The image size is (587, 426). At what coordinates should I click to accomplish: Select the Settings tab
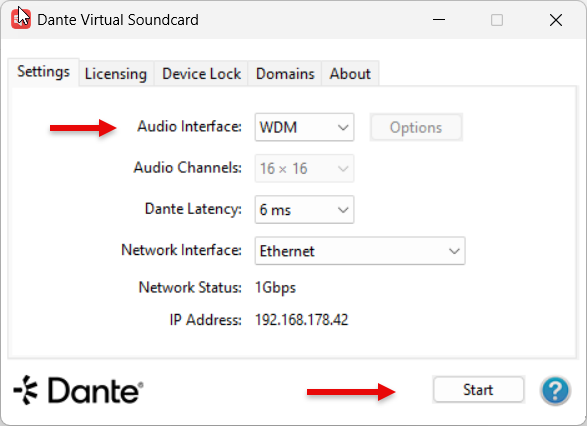pyautogui.click(x=43, y=72)
